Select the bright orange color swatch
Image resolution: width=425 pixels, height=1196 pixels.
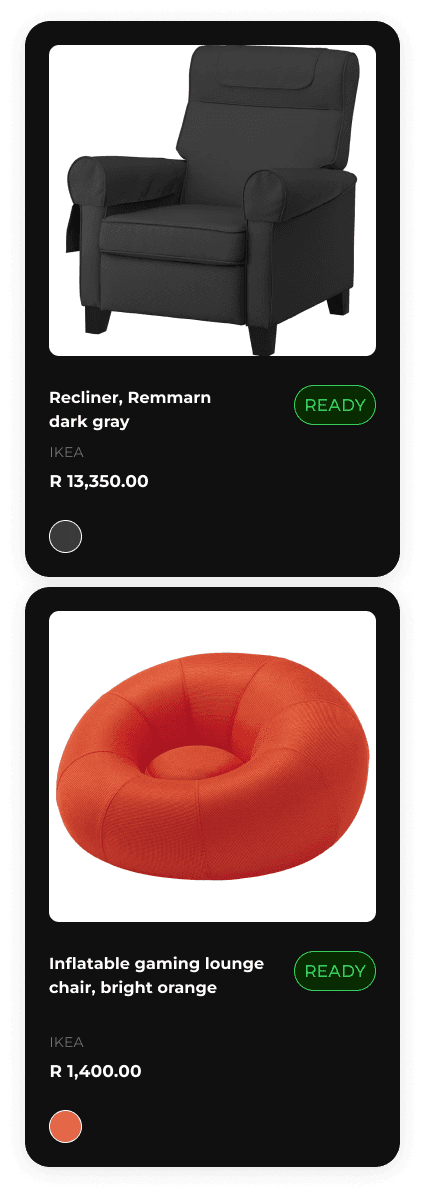point(66,1127)
